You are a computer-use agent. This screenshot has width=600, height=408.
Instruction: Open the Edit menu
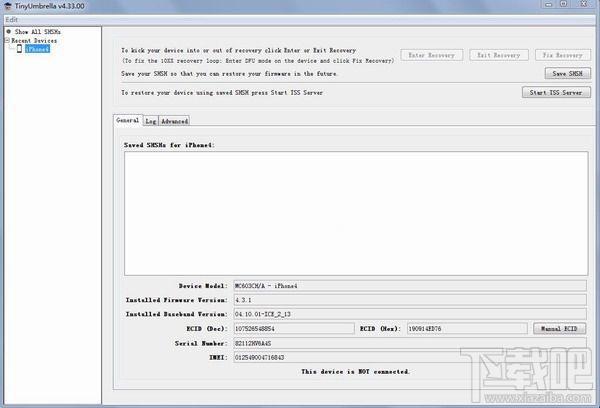pyautogui.click(x=11, y=20)
